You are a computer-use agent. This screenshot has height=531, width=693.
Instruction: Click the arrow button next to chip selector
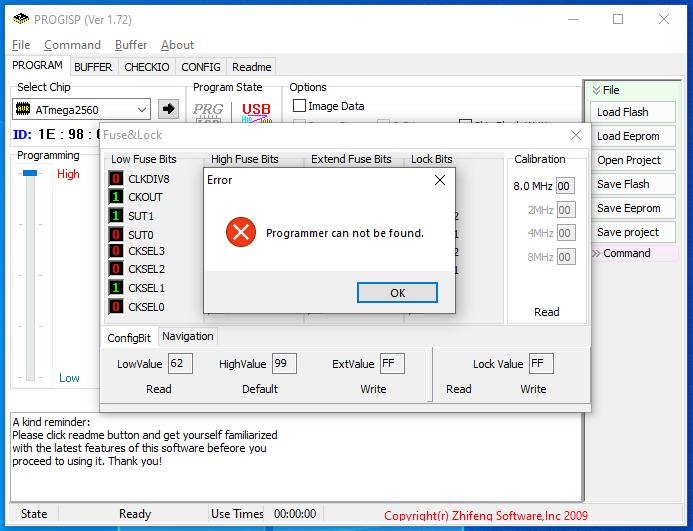click(x=168, y=109)
